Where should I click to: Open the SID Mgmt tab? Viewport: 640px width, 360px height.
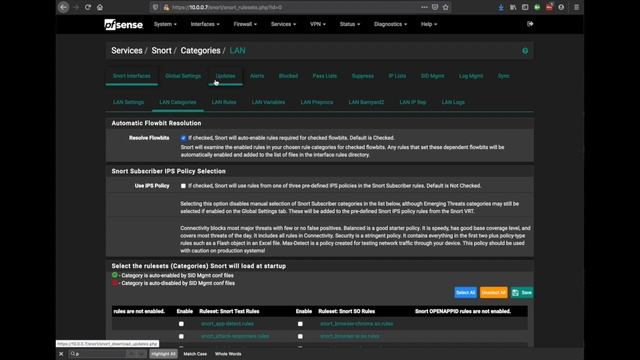432,76
